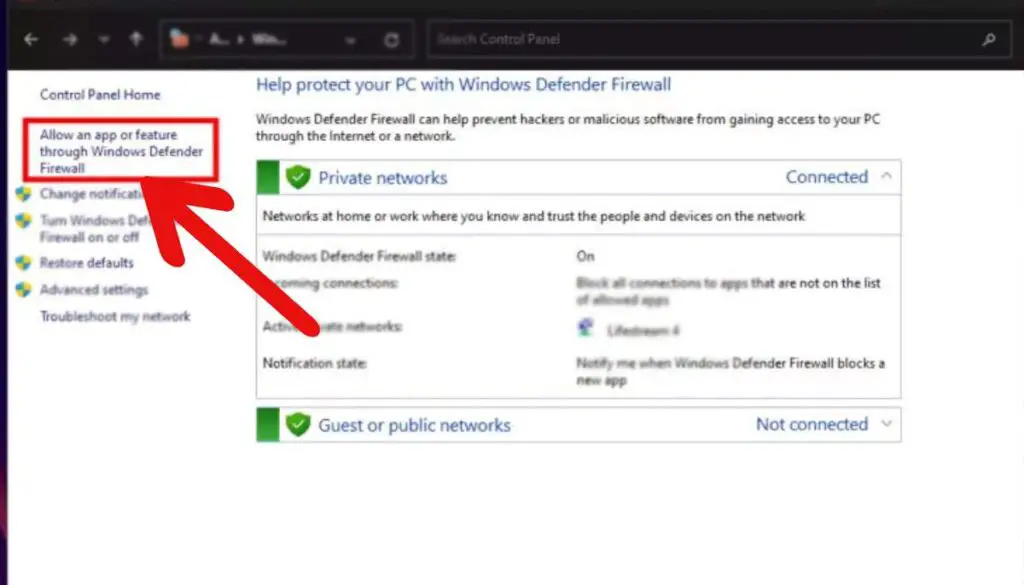This screenshot has width=1024, height=585.
Task: Expand the Guest or public networks chevron
Action: click(x=886, y=424)
